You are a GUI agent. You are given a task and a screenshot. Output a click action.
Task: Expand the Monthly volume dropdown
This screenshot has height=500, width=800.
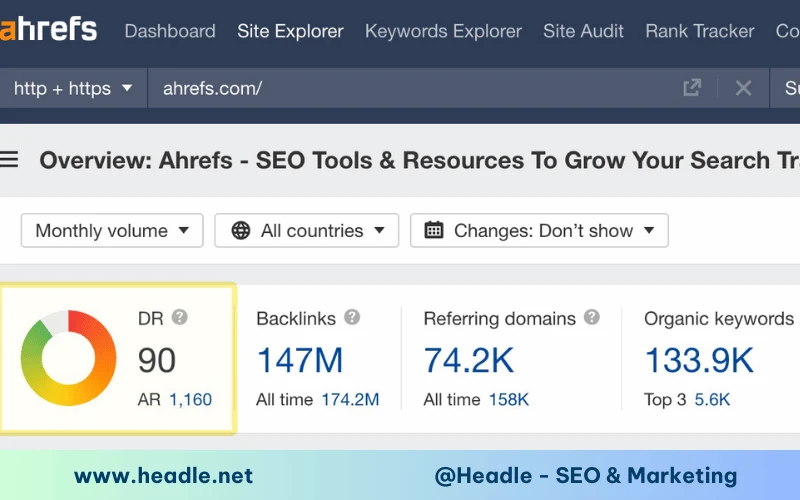(112, 231)
